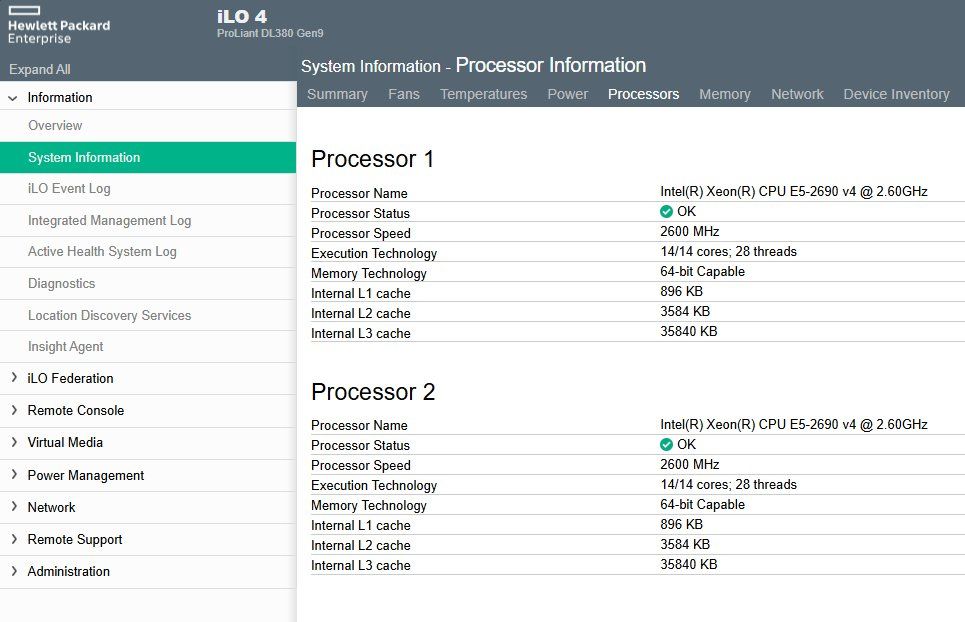Switch to the Fans tab
This screenshot has height=622, width=965.
pyautogui.click(x=404, y=94)
